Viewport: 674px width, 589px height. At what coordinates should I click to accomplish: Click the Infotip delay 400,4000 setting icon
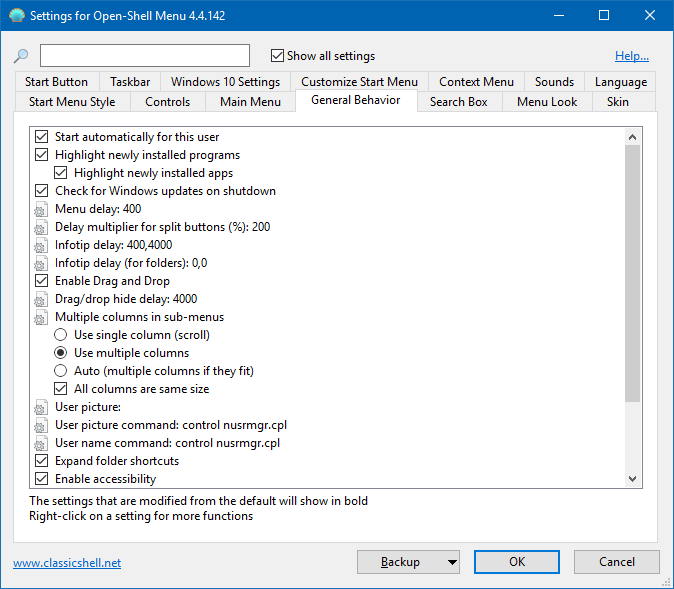tap(41, 245)
